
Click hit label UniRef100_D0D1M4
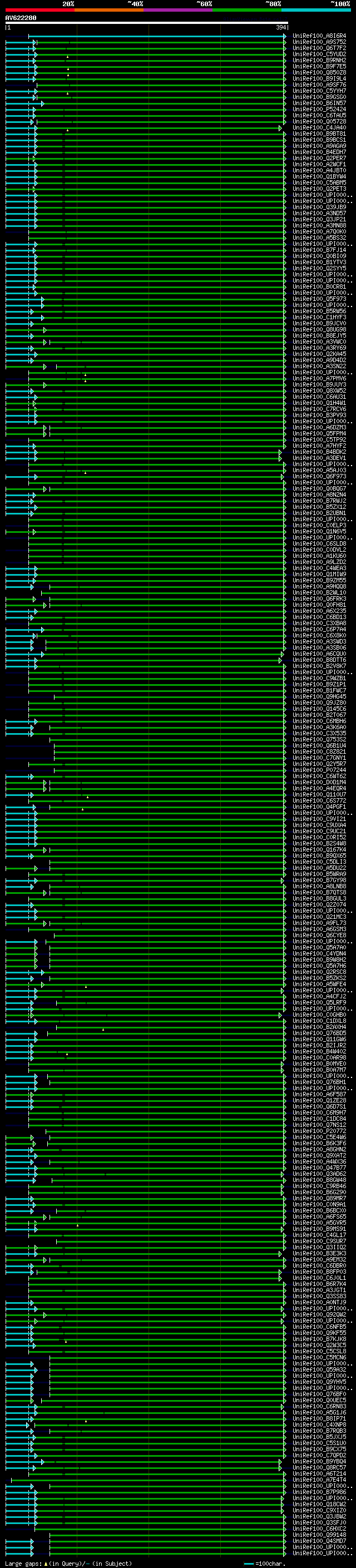point(319,782)
